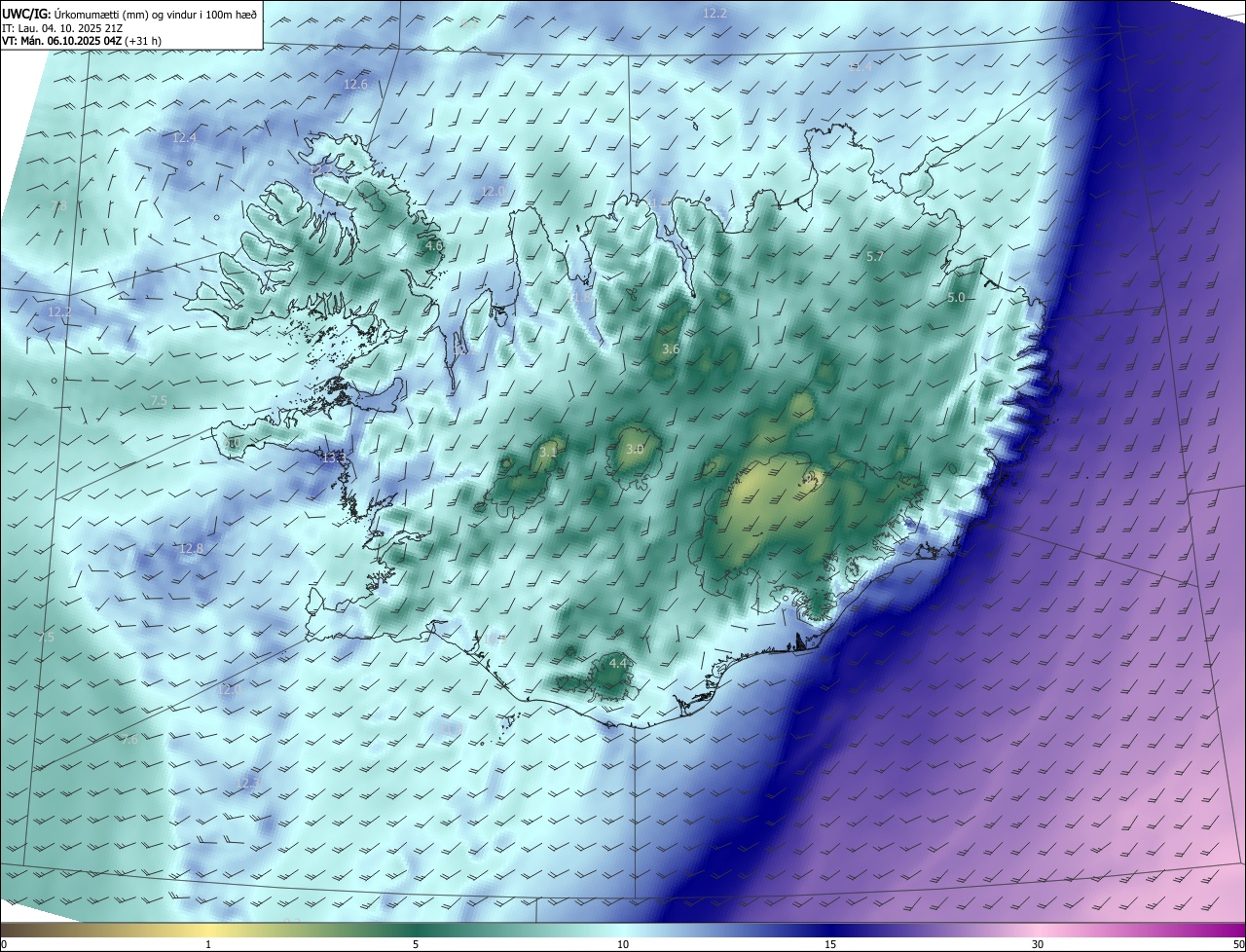Click the initial time line 'IT: Lau. 04. 10. 2025 21Z'
This screenshot has height=952, width=1246.
60,28
